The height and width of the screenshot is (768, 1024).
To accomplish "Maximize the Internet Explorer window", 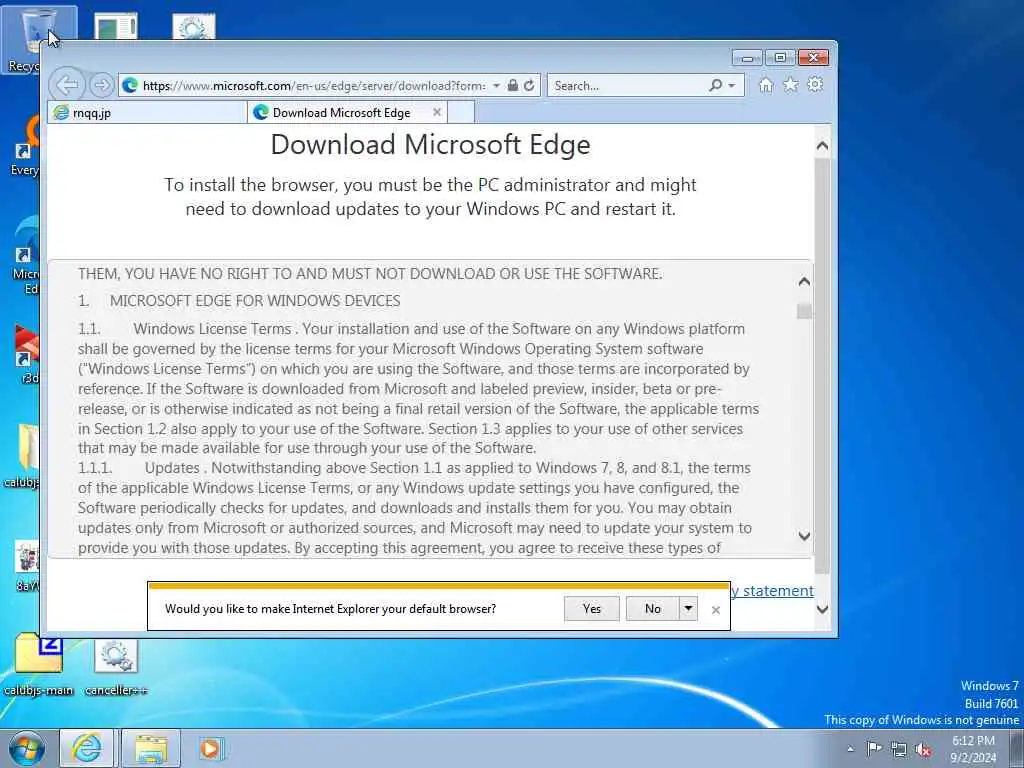I will [x=780, y=58].
